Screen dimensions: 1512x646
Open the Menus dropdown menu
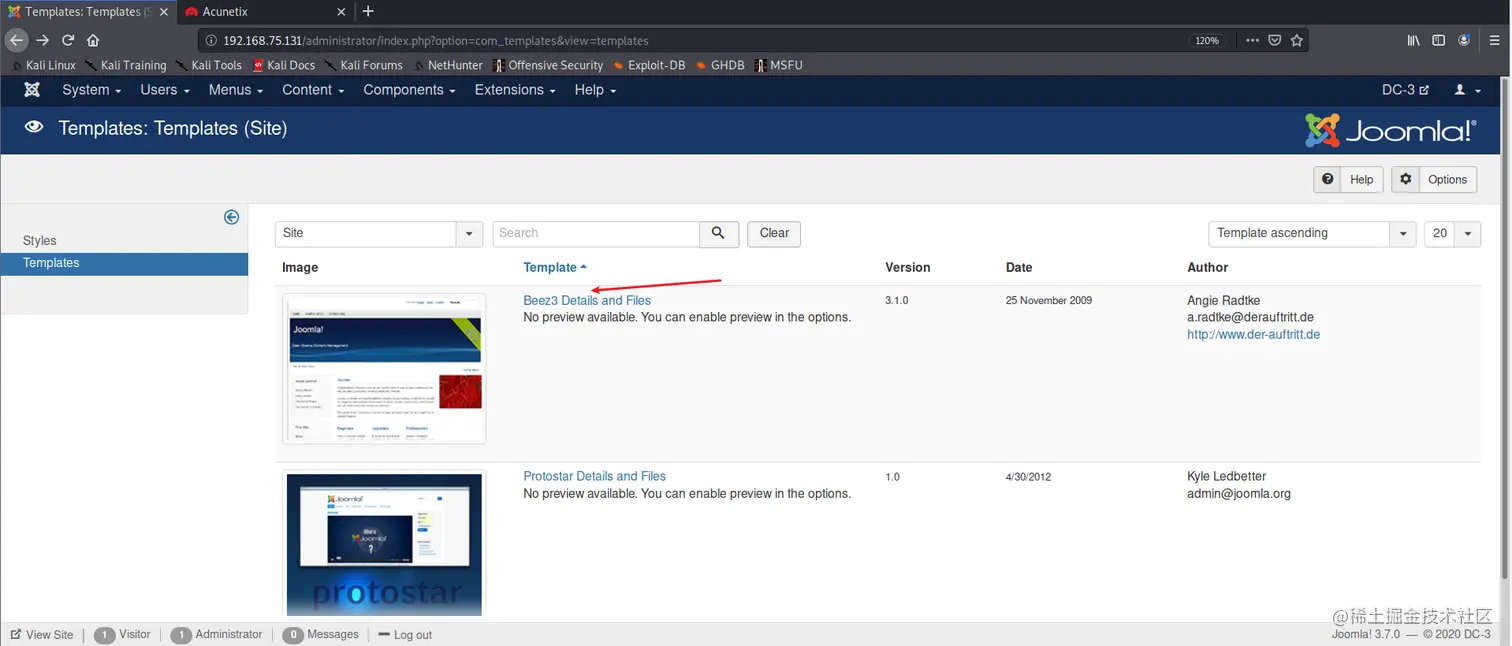coord(236,90)
